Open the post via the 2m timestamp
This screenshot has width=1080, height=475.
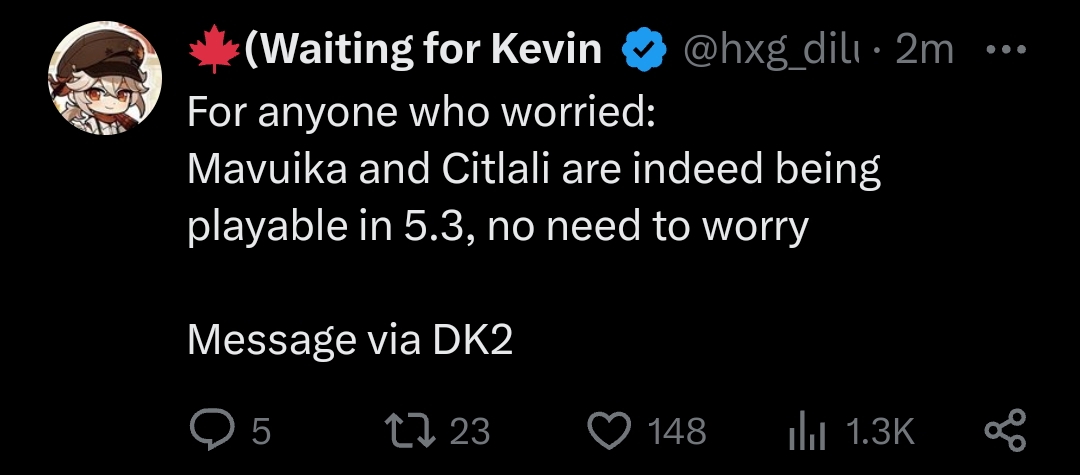(x=924, y=50)
